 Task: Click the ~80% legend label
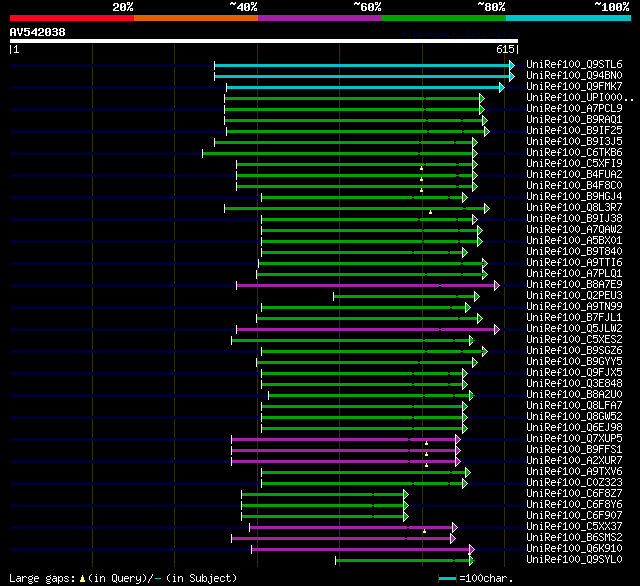coord(491,7)
